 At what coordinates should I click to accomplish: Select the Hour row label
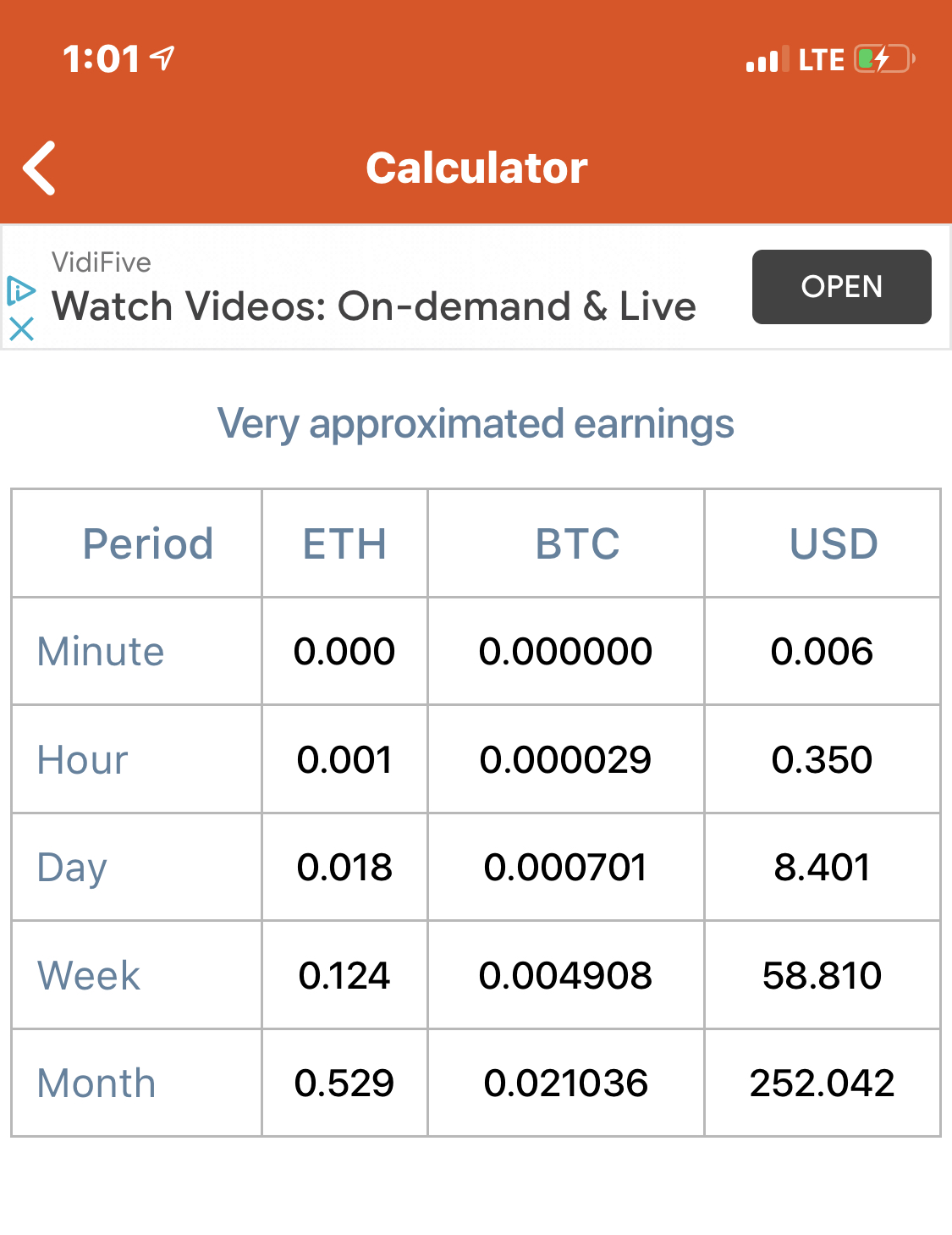pos(83,760)
